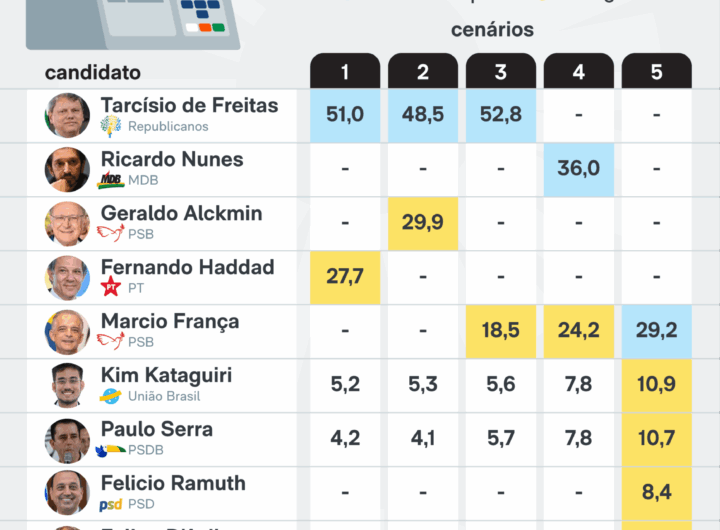Click the 36,0 value for Ricardo Nunes
The height and width of the screenshot is (530, 720).
pos(579,169)
